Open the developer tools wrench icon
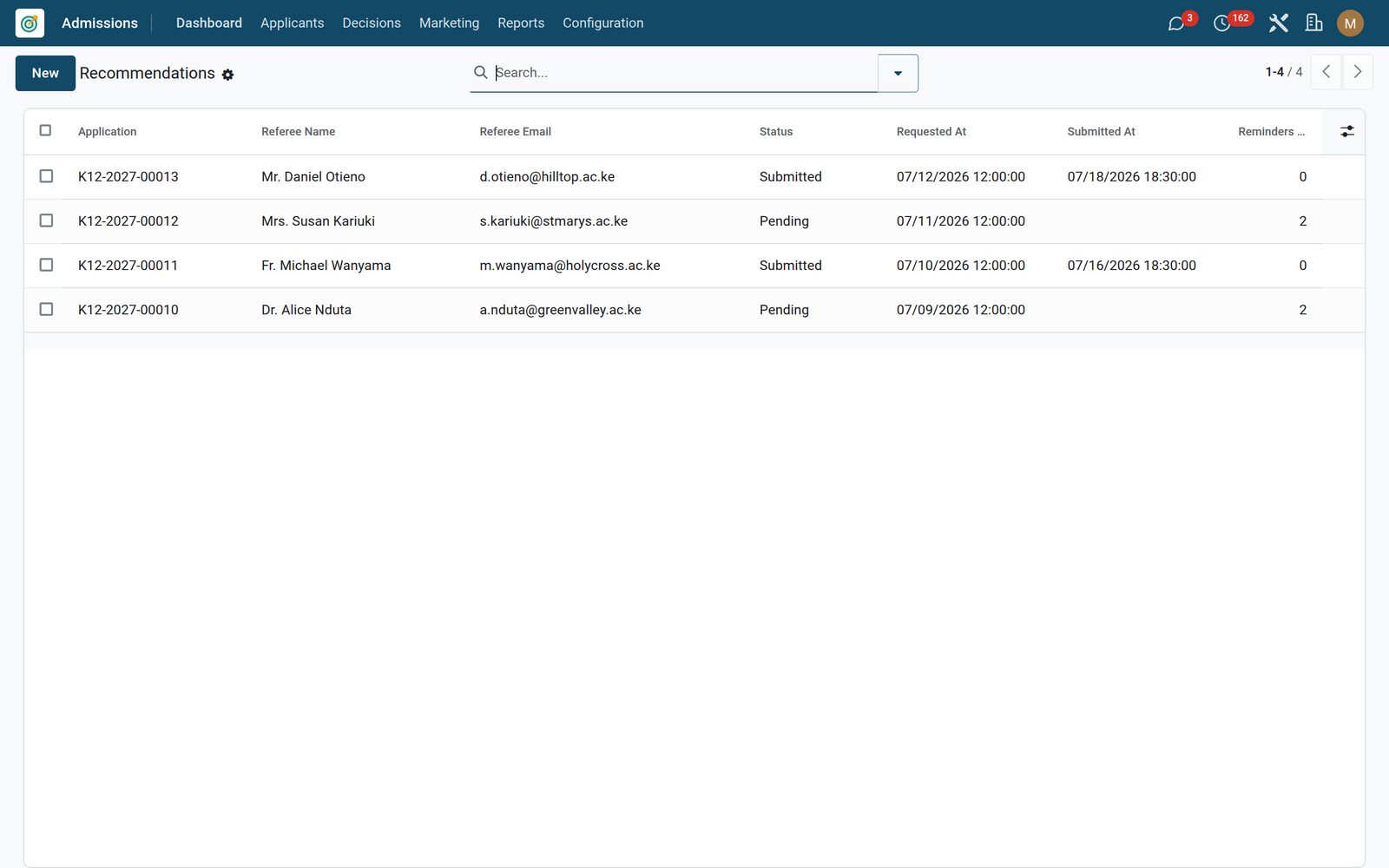This screenshot has height=868, width=1389. point(1278,23)
